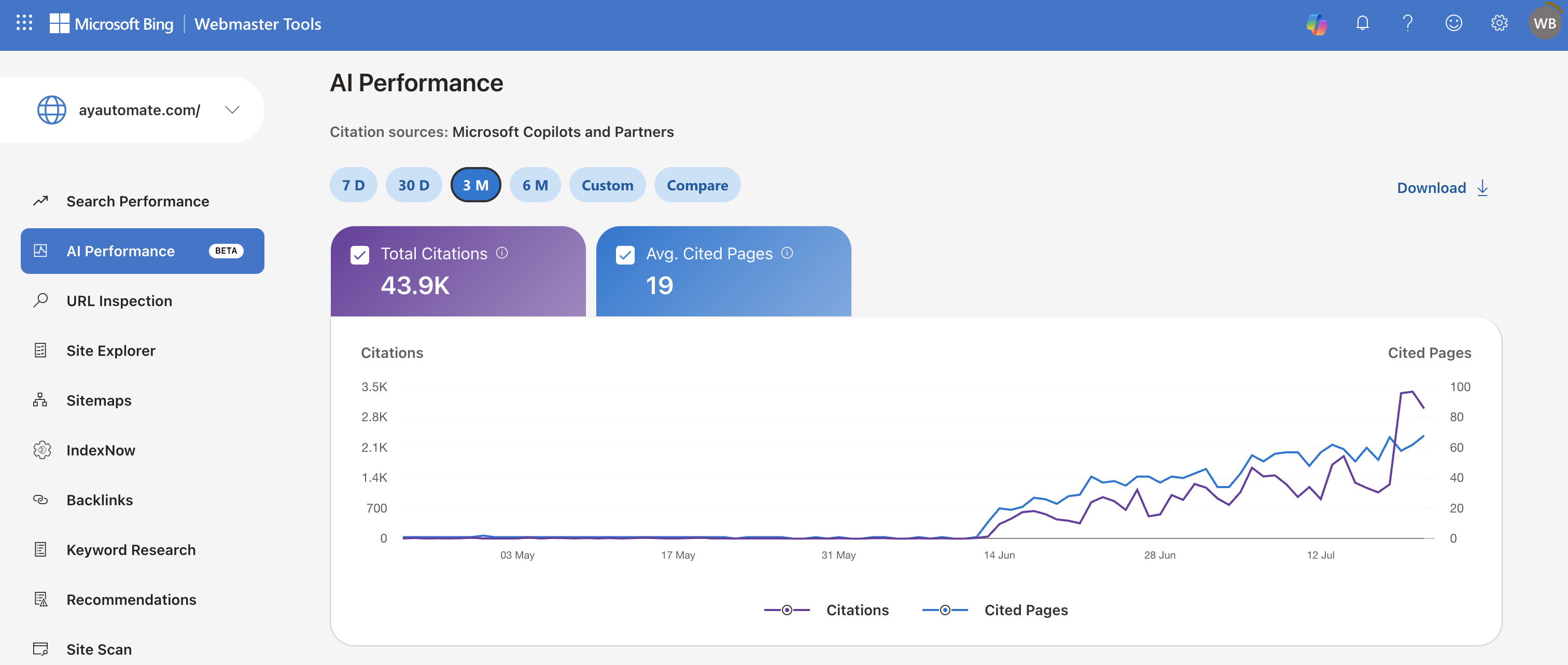Open the help question mark icon
The image size is (1568, 665).
(x=1407, y=23)
